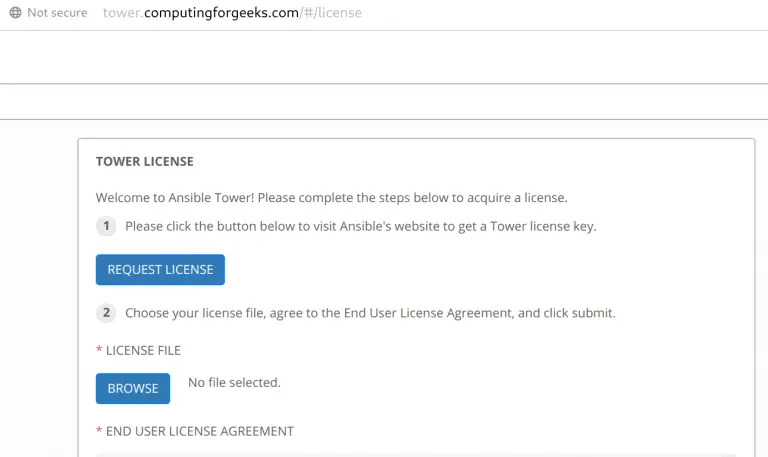The height and width of the screenshot is (457, 768).
Task: Click the step 2 number badge
Action: coord(106,313)
